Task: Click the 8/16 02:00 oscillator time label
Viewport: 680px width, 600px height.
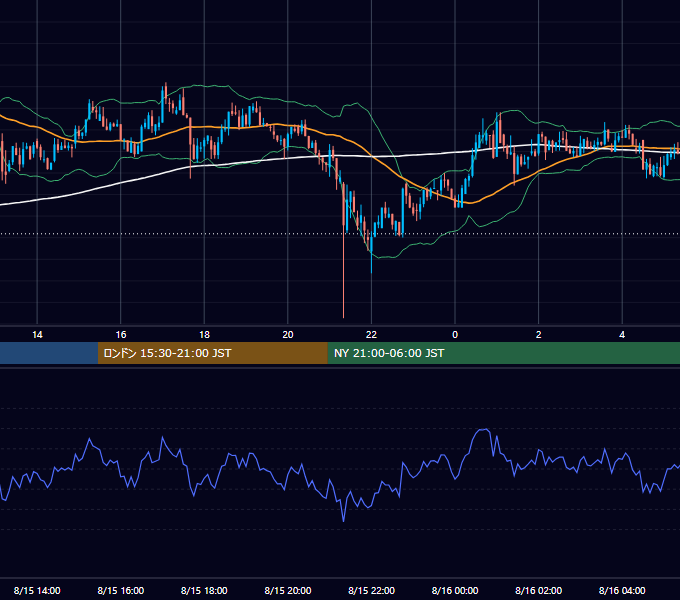Action: coord(538,590)
